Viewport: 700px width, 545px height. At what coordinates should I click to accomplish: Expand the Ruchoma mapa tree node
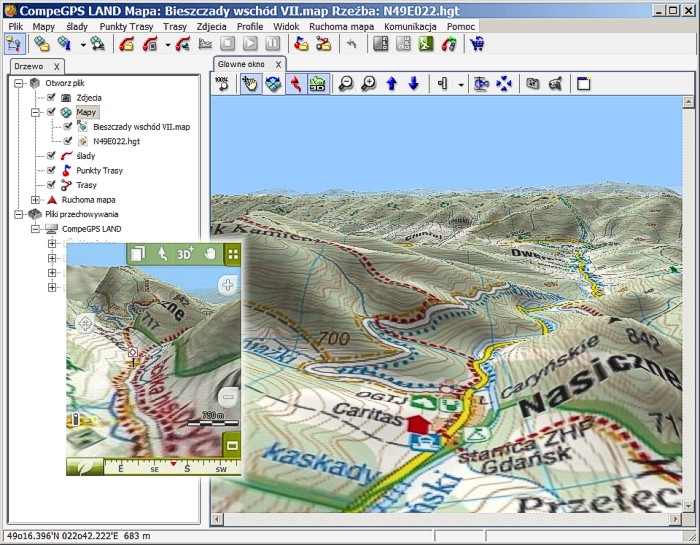tap(35, 200)
